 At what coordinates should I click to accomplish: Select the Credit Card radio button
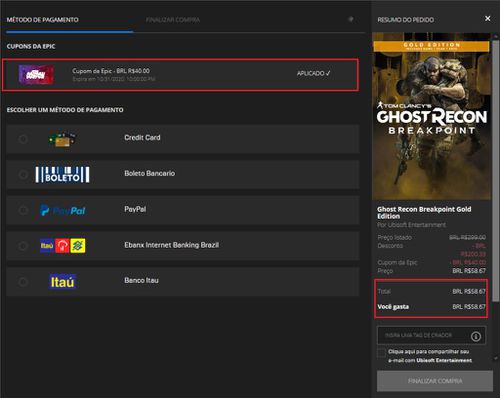pos(23,139)
